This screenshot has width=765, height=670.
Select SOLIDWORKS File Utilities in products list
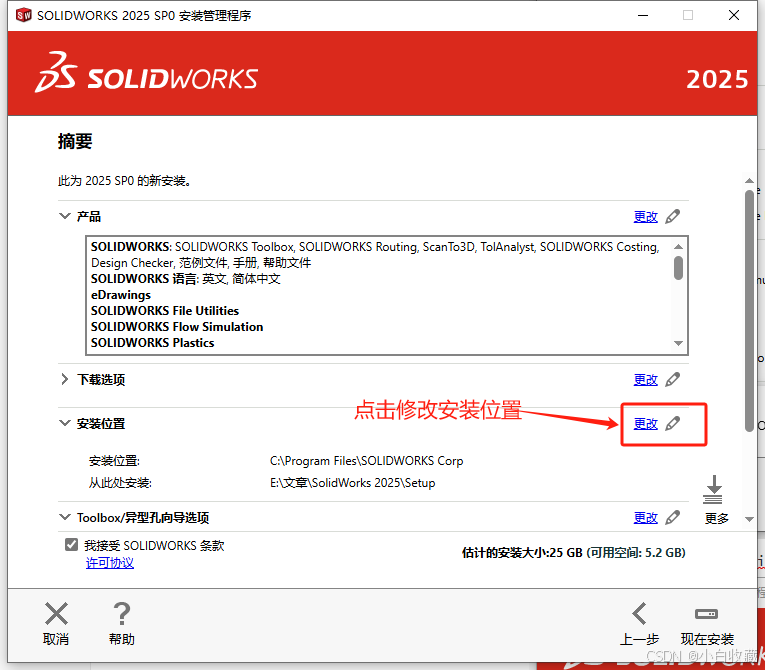(165, 311)
